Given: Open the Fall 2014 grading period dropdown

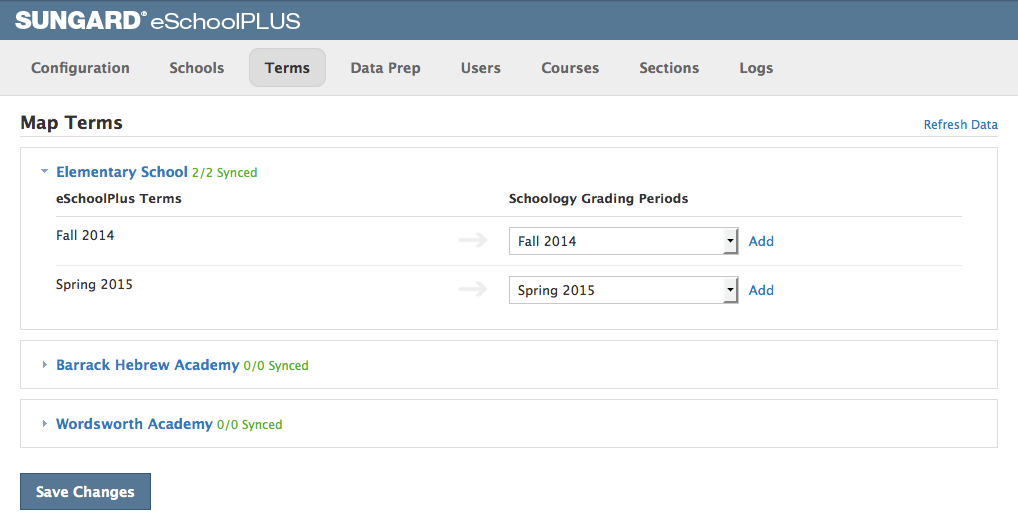Looking at the screenshot, I should 623,241.
